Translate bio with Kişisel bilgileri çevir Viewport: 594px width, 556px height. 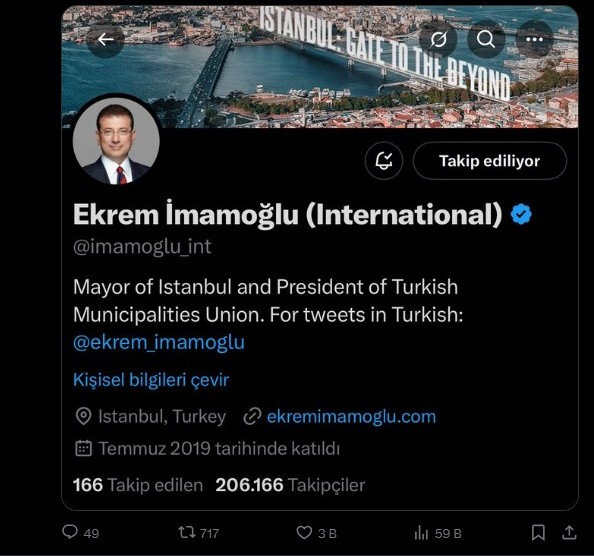click(x=151, y=380)
